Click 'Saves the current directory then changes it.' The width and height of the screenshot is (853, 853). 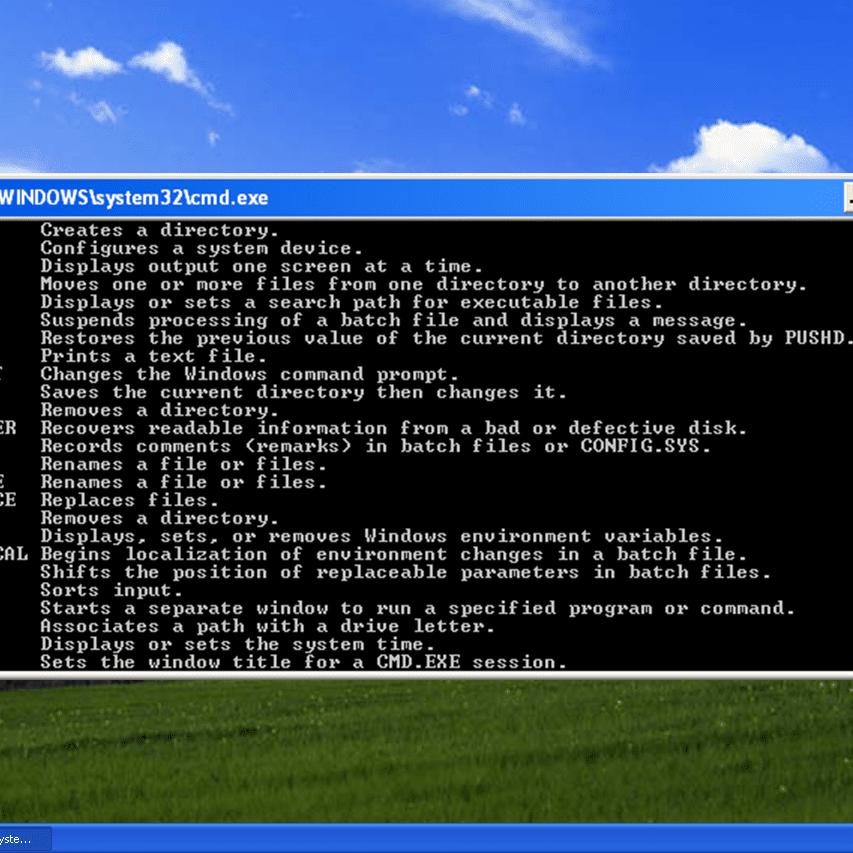tap(304, 392)
